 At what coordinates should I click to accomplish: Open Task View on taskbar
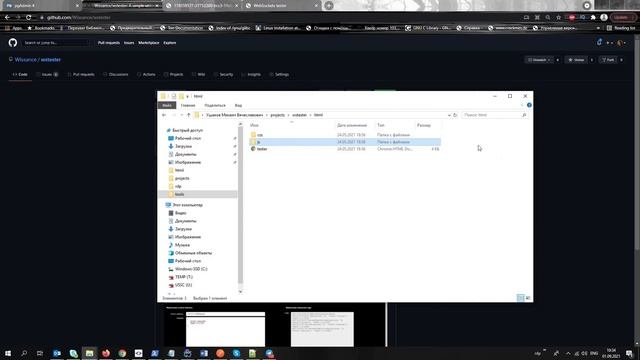pyautogui.click(x=40, y=353)
